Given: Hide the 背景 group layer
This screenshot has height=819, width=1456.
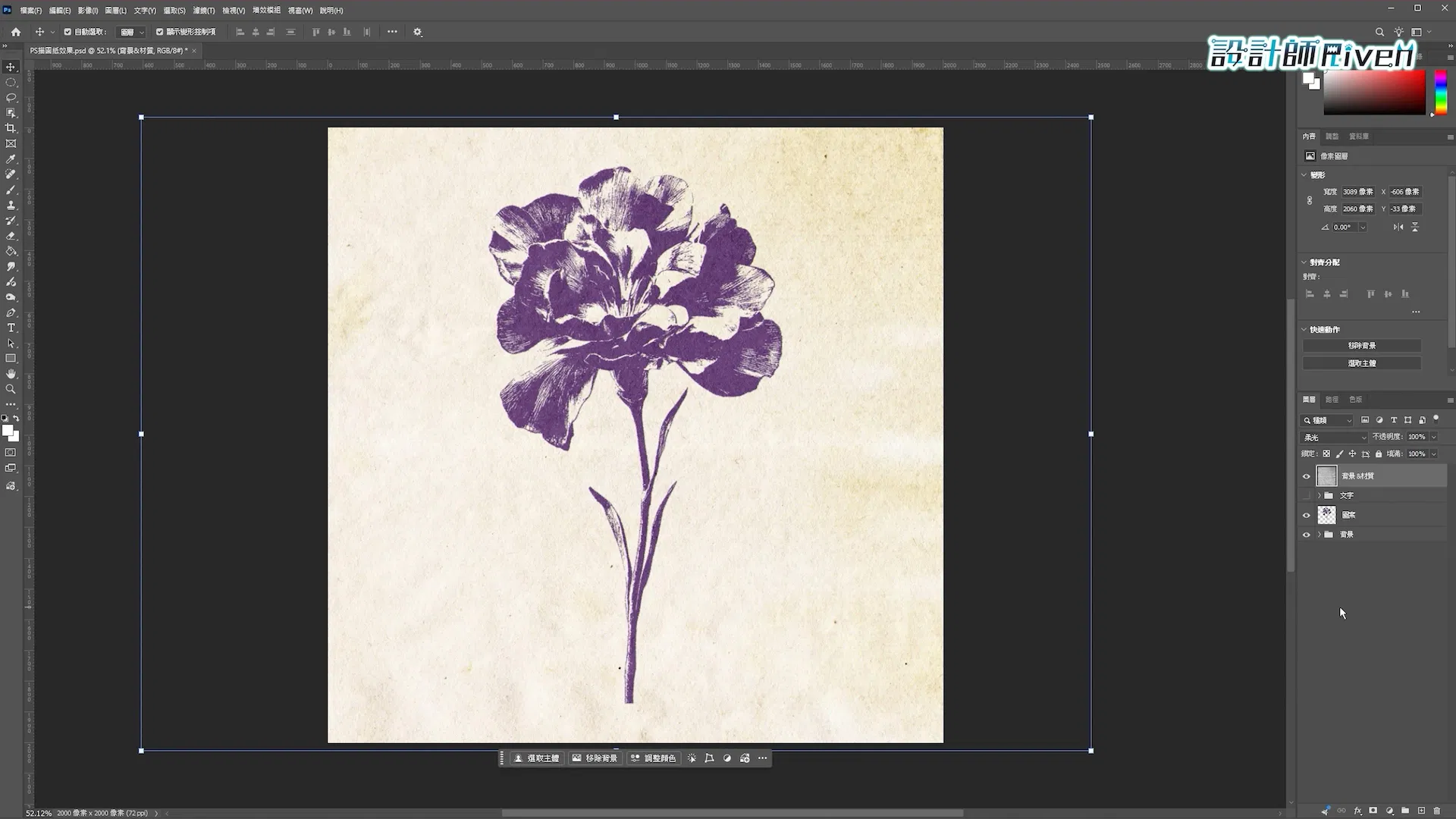Looking at the screenshot, I should click(1307, 535).
